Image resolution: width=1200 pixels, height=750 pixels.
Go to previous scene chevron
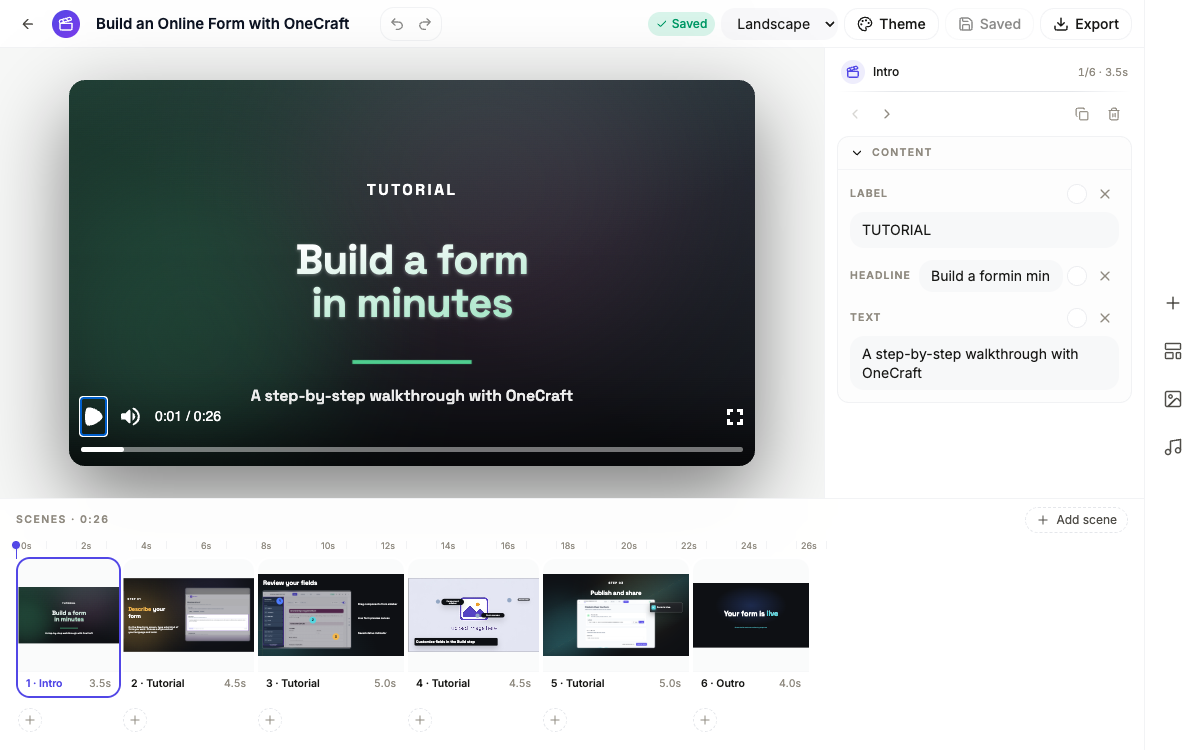(855, 114)
